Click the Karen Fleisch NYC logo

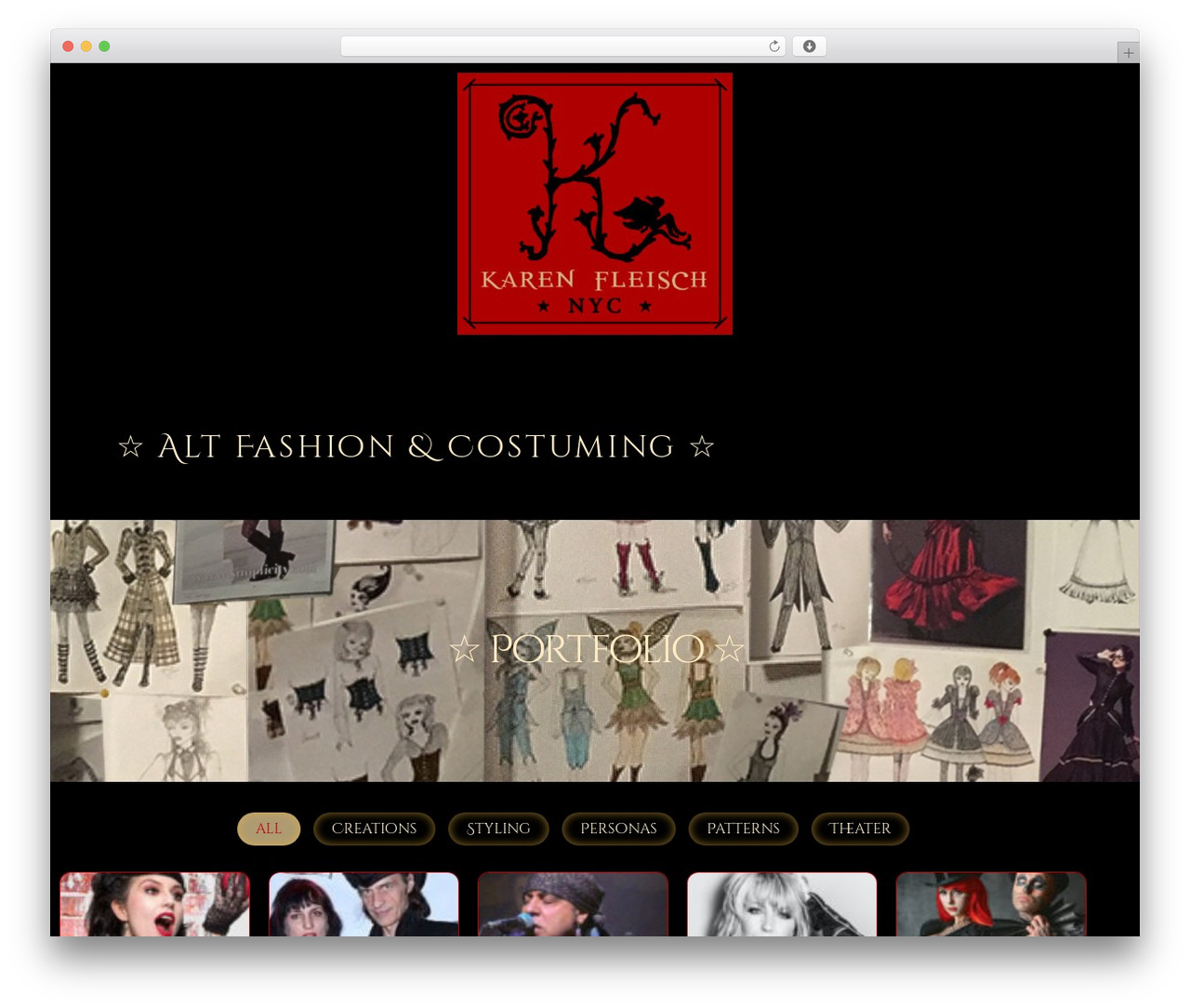click(x=595, y=204)
